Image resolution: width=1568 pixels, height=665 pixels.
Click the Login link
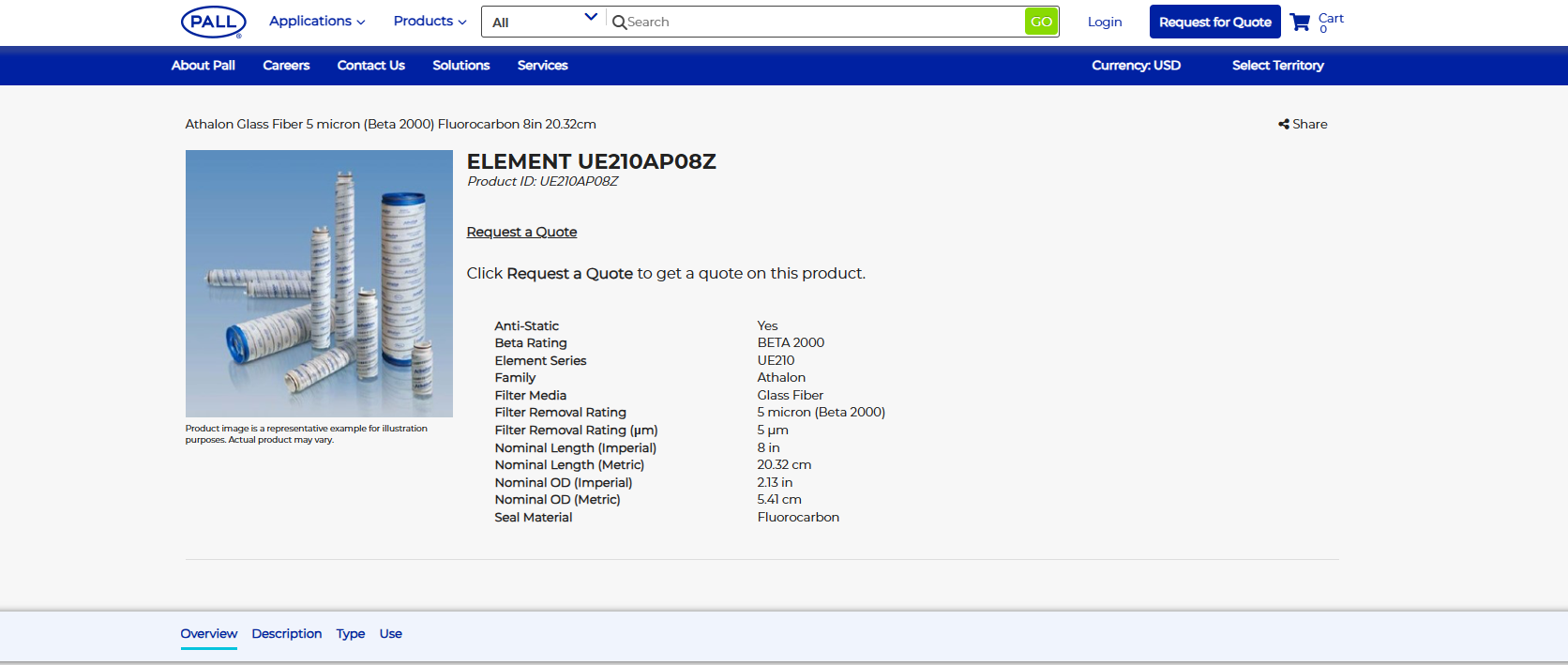1105,22
